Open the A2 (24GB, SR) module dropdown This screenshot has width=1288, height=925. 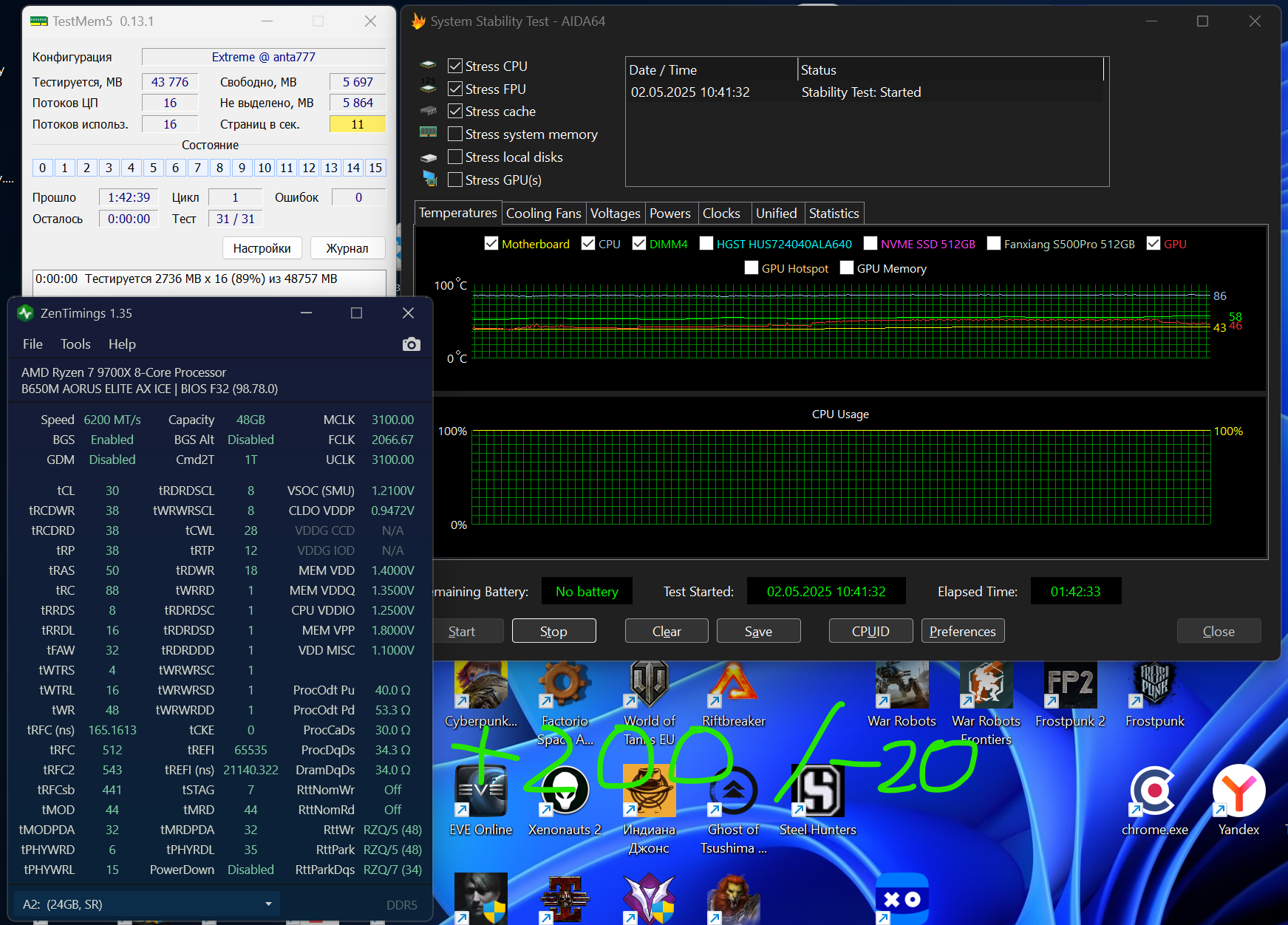(x=147, y=904)
